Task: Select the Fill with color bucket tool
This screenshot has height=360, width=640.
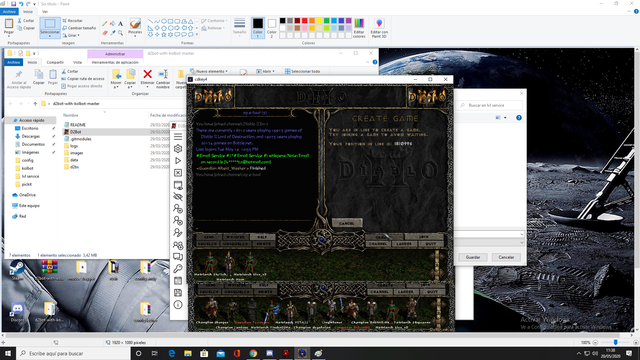Action: pyautogui.click(x=113, y=24)
